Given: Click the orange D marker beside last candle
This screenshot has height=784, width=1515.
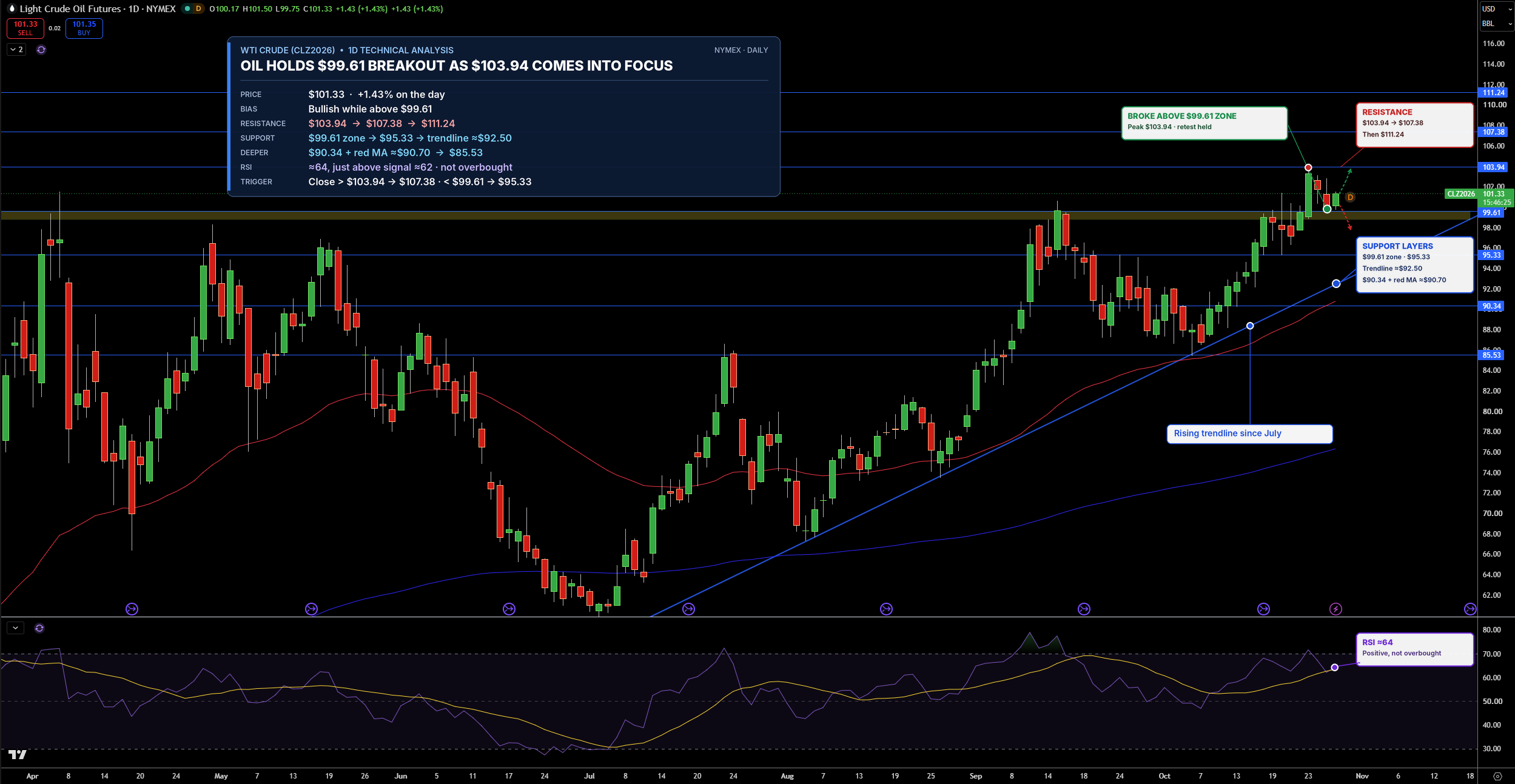Looking at the screenshot, I should pyautogui.click(x=1350, y=197).
